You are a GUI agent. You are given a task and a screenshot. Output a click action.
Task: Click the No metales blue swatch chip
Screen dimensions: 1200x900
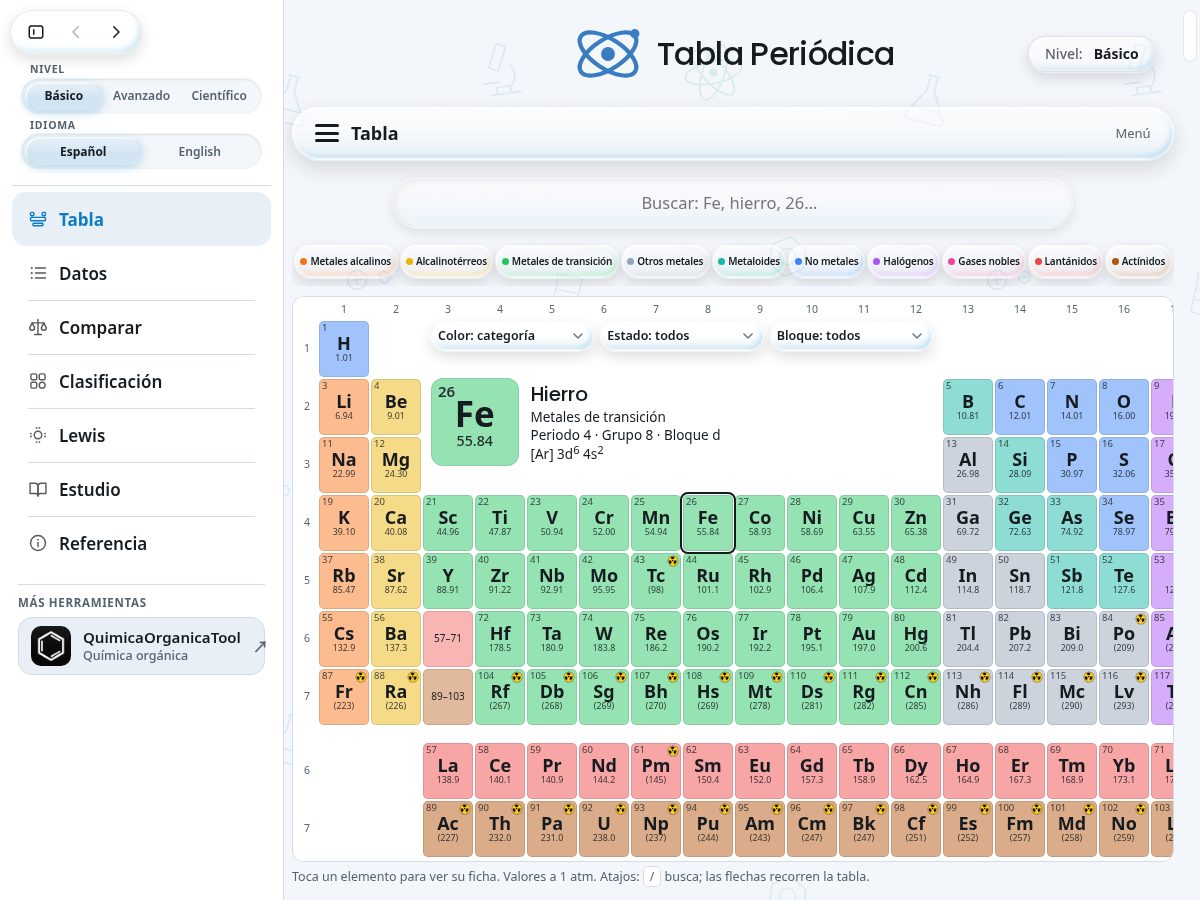827,261
